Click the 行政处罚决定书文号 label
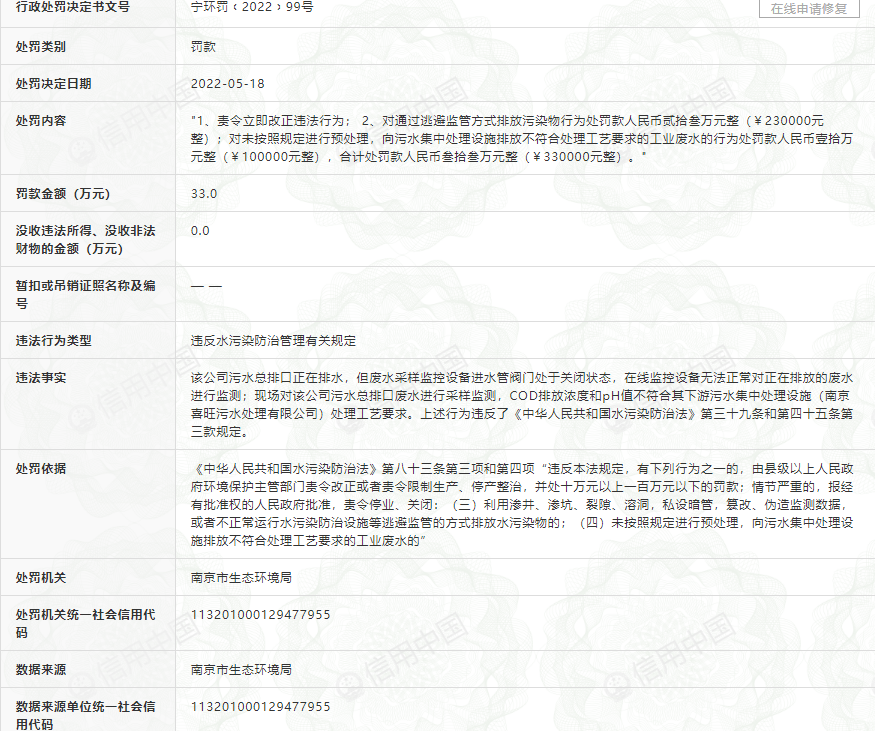This screenshot has height=731, width=875. pos(73,7)
